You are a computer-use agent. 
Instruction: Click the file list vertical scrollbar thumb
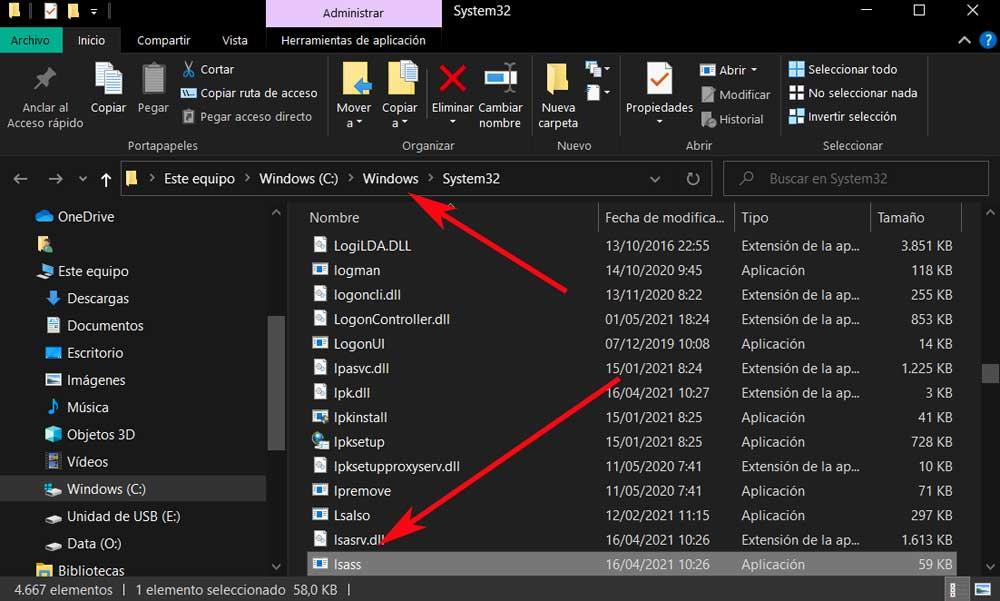(990, 373)
